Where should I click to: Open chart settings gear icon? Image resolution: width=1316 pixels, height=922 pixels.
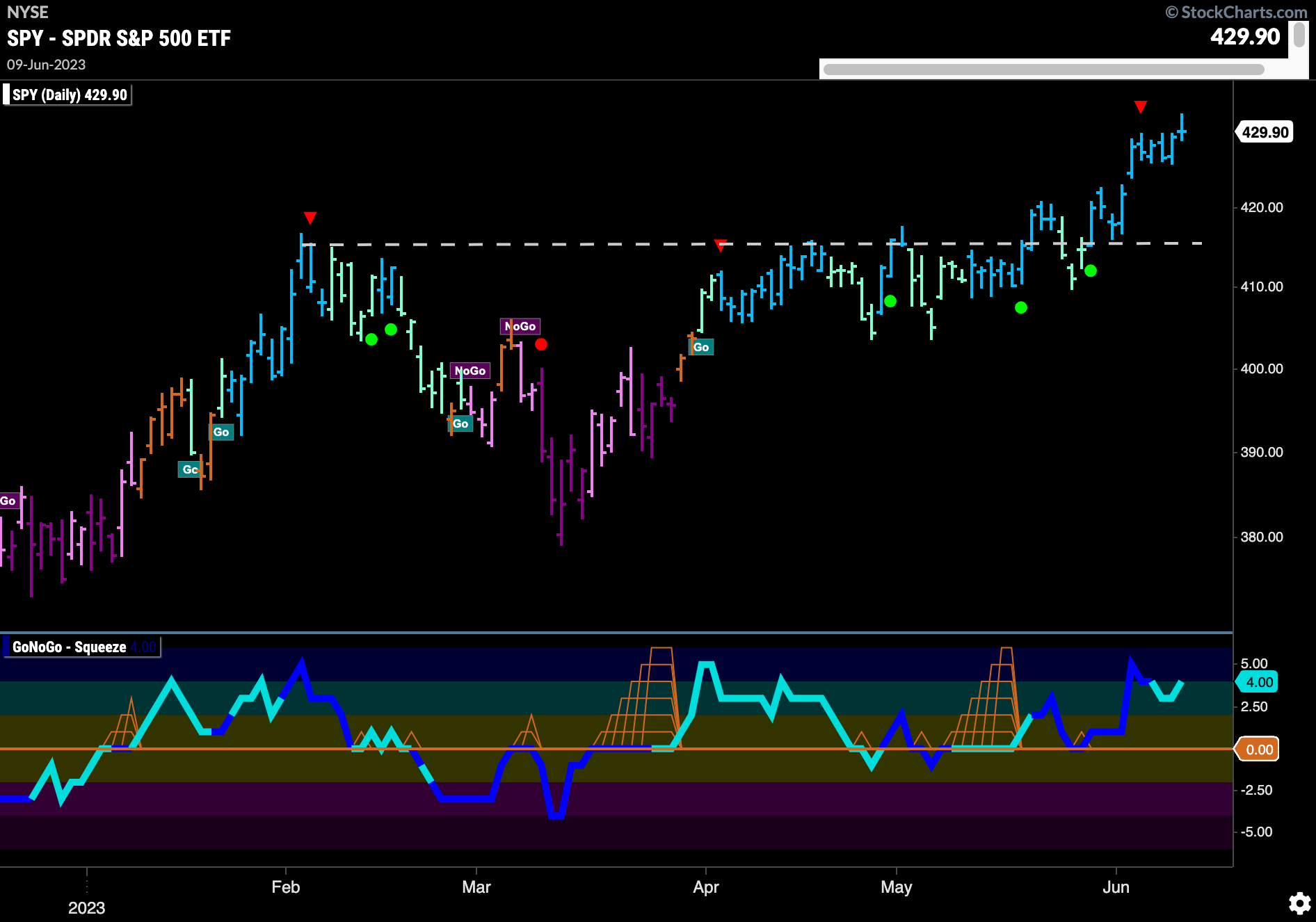click(1299, 903)
